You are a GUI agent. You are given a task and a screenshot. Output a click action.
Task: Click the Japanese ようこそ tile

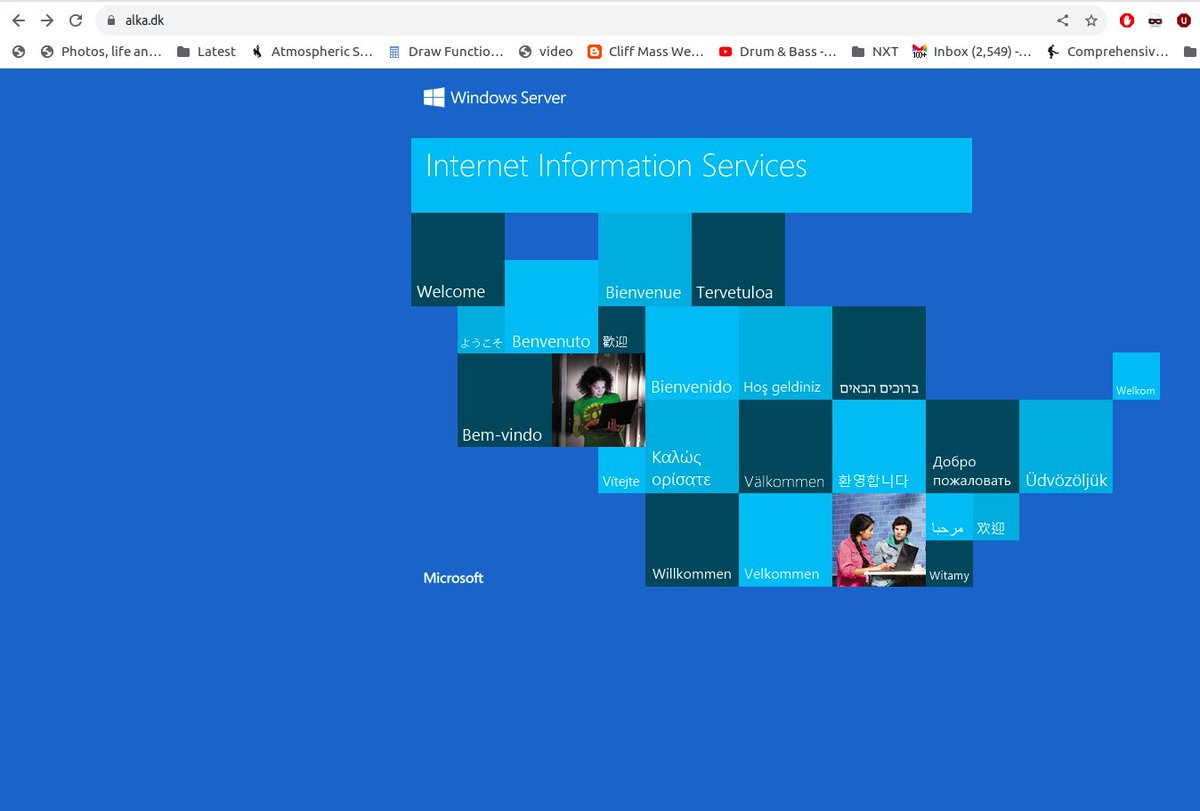coord(481,330)
